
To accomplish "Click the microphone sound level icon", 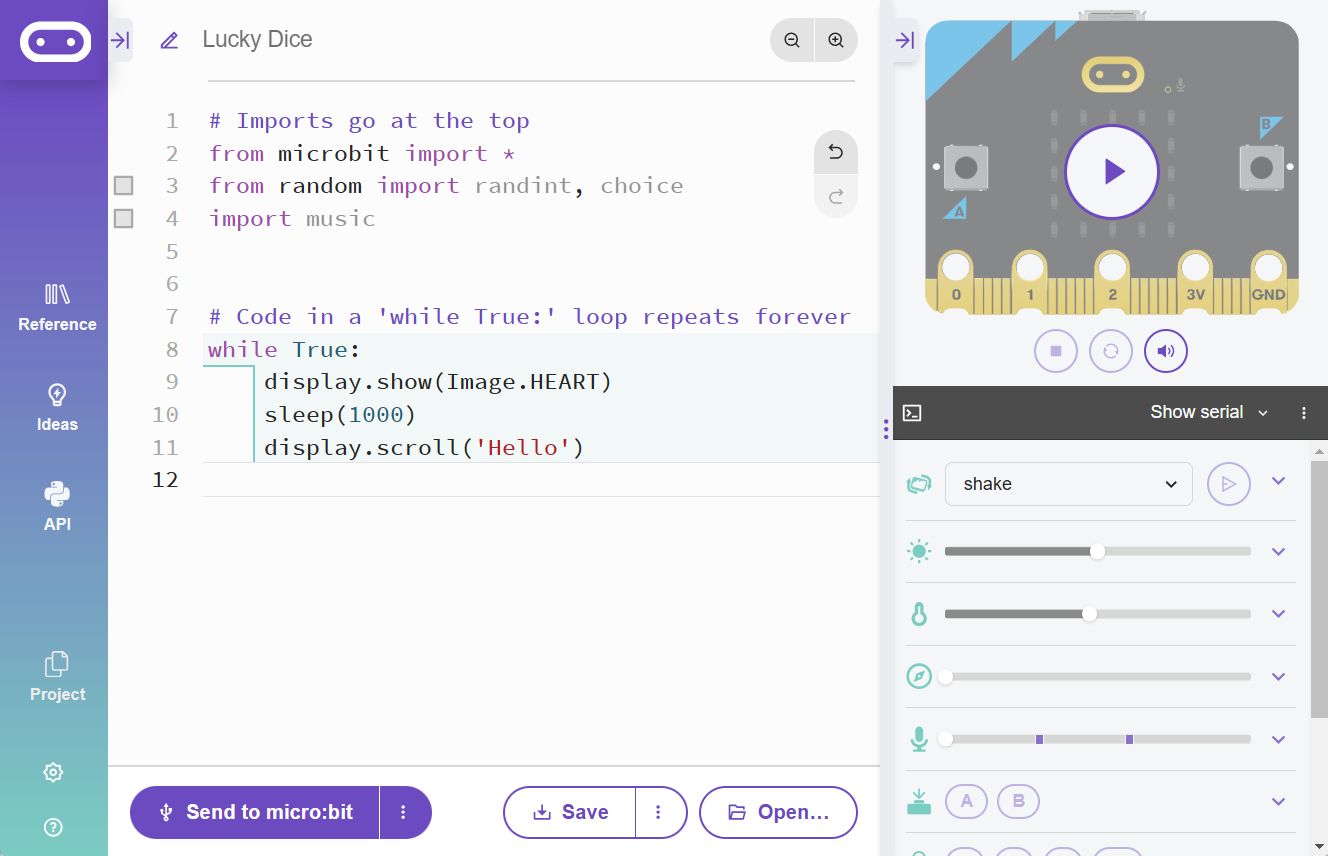I will pos(919,739).
